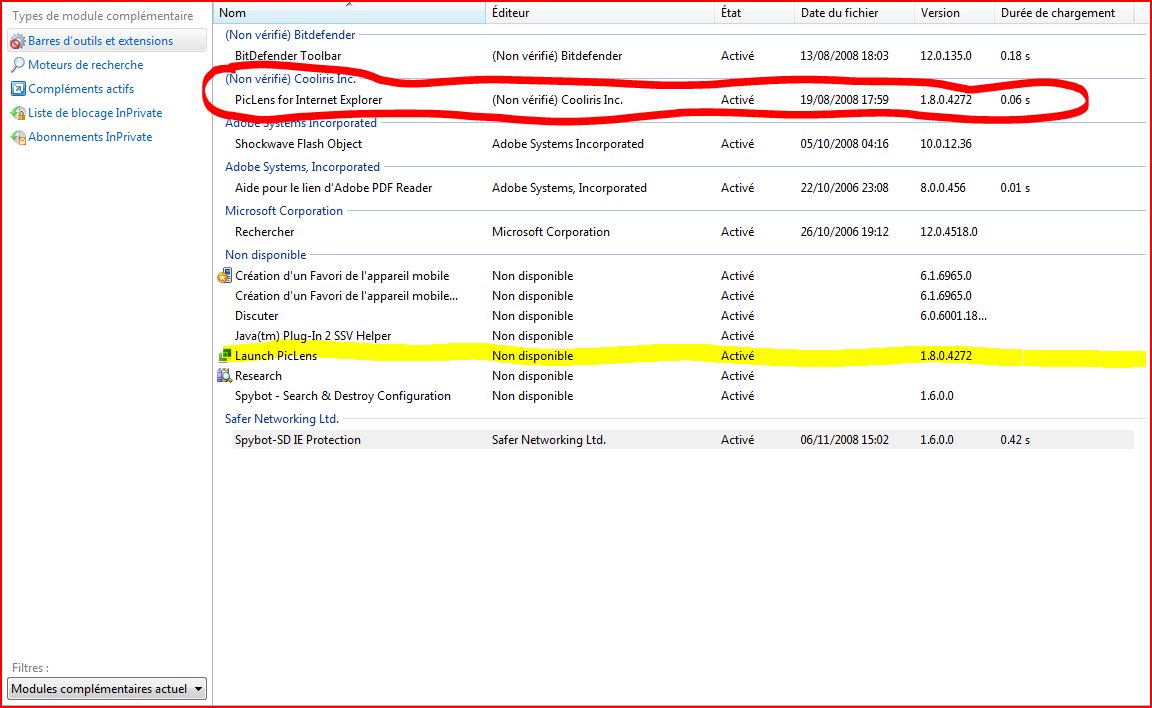Select the Microsoft Corporation group header
1152x708 pixels.
[284, 211]
